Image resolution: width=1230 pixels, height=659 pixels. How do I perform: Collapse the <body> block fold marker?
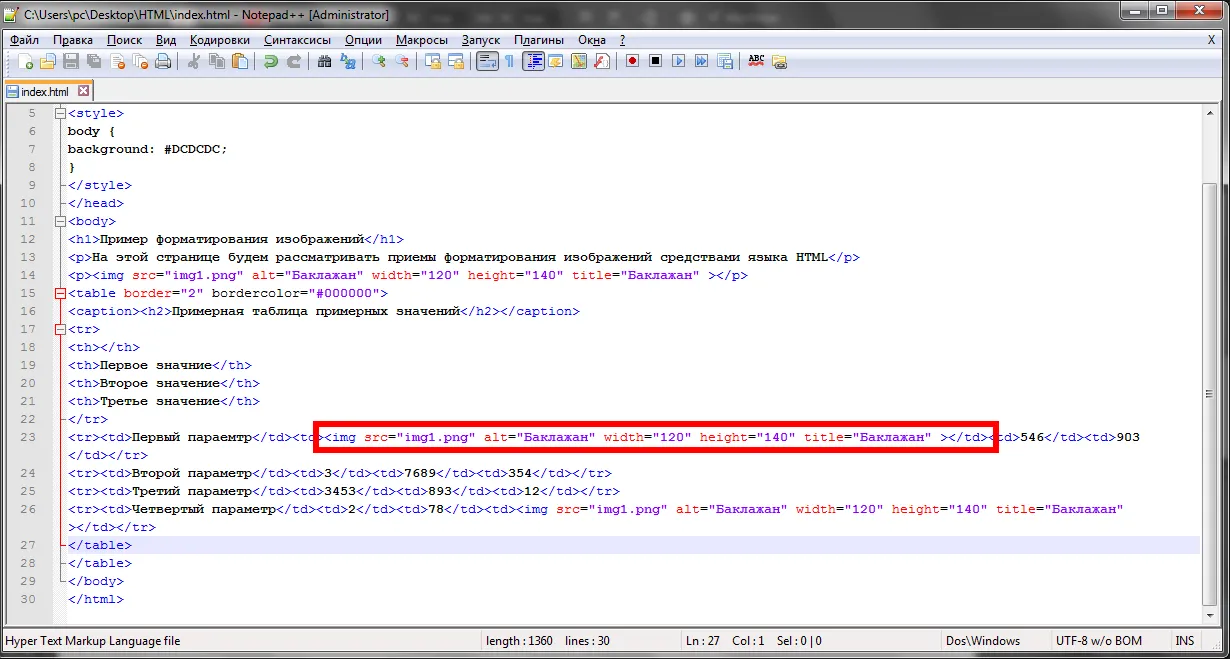coord(60,221)
